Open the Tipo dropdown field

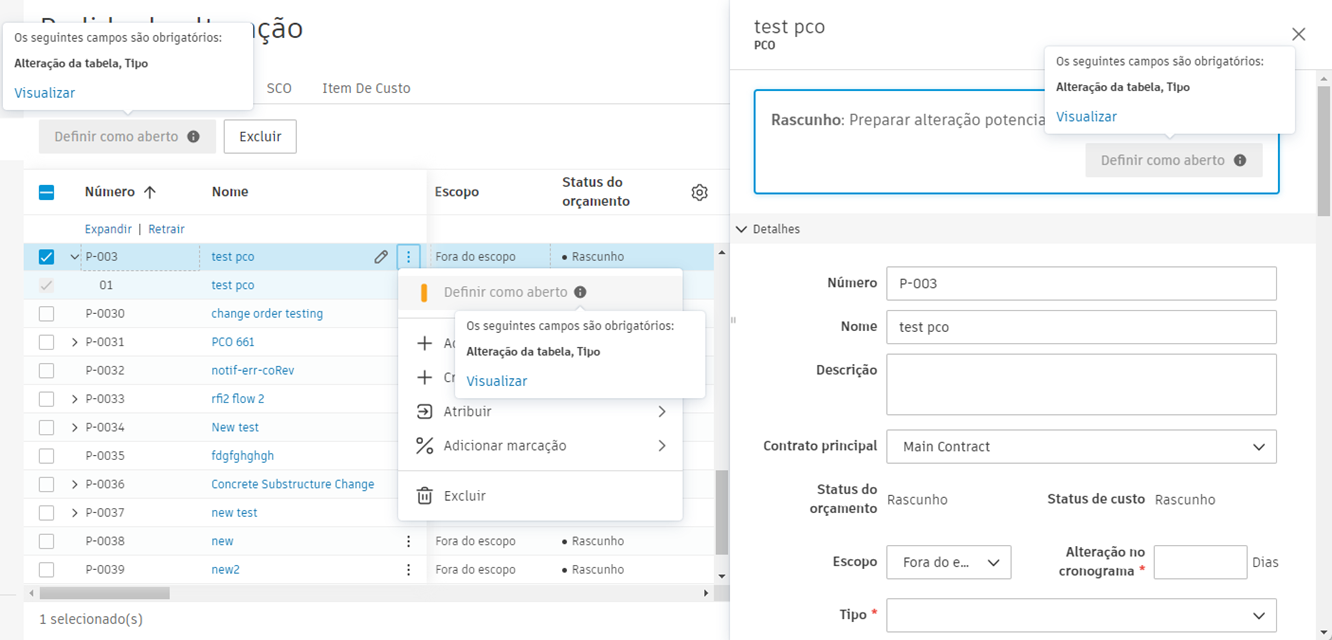(x=1081, y=615)
